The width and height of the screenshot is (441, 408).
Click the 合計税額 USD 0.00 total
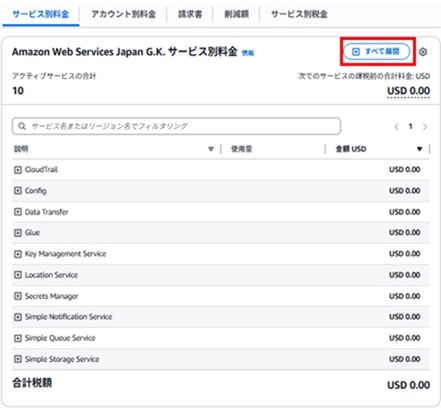point(408,385)
